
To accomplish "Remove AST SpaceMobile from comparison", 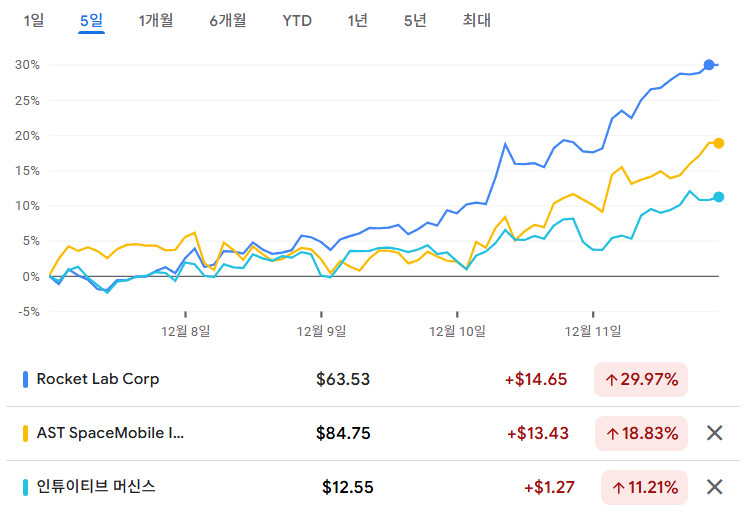I will (714, 433).
